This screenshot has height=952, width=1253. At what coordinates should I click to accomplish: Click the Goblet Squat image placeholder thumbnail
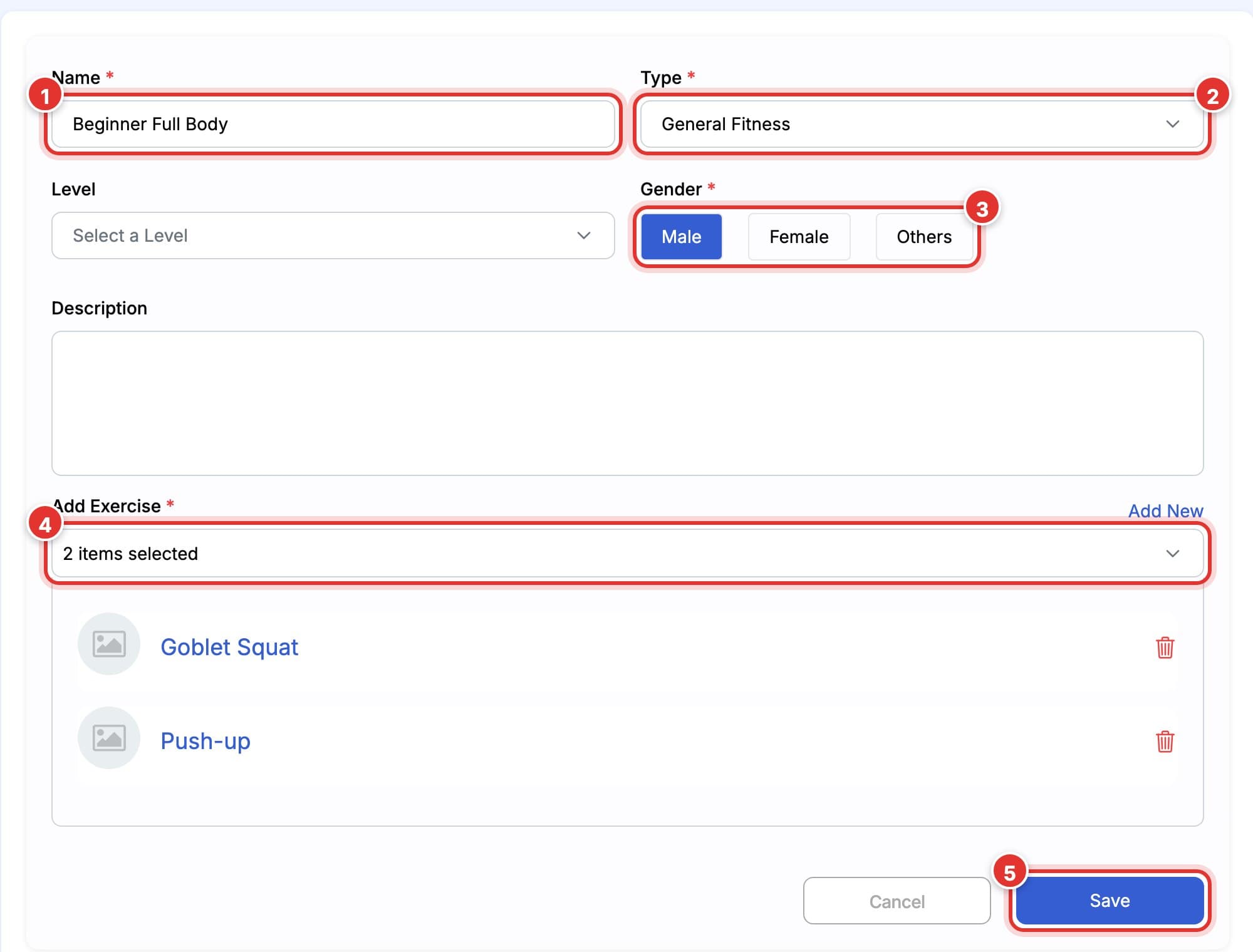tap(109, 644)
